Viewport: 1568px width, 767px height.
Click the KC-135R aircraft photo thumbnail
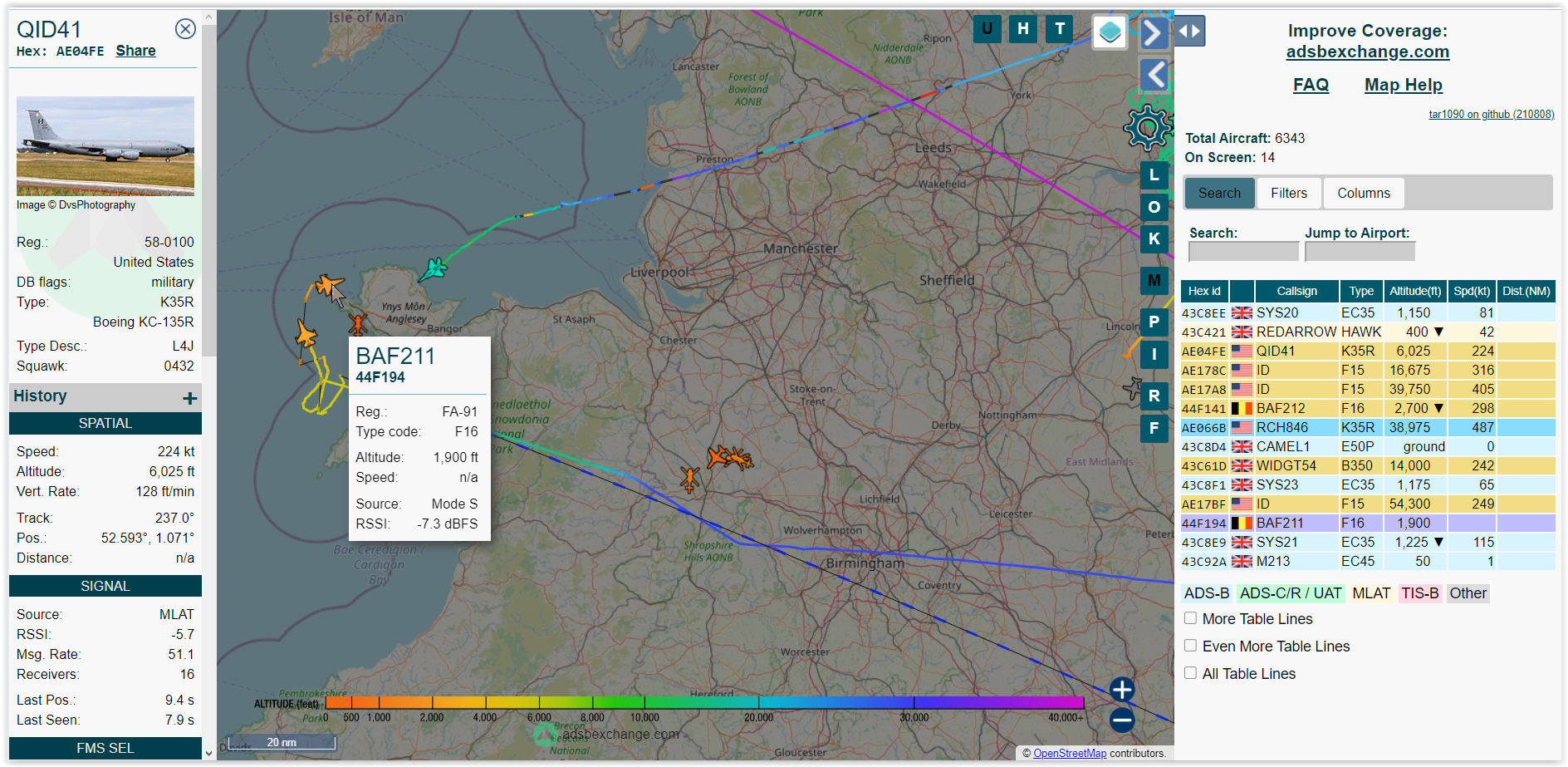click(105, 146)
